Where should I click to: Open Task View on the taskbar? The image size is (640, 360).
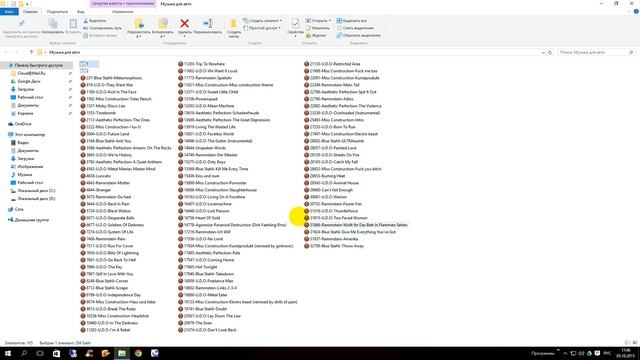click(x=40, y=353)
